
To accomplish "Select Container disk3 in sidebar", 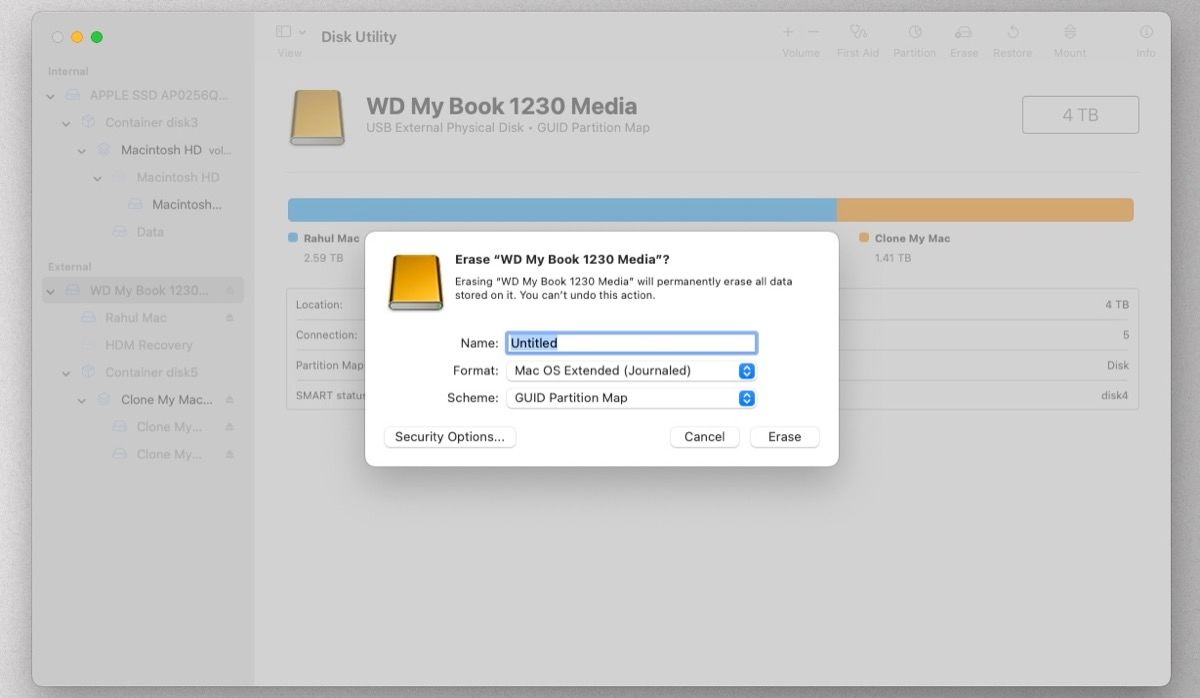I will [143, 123].
